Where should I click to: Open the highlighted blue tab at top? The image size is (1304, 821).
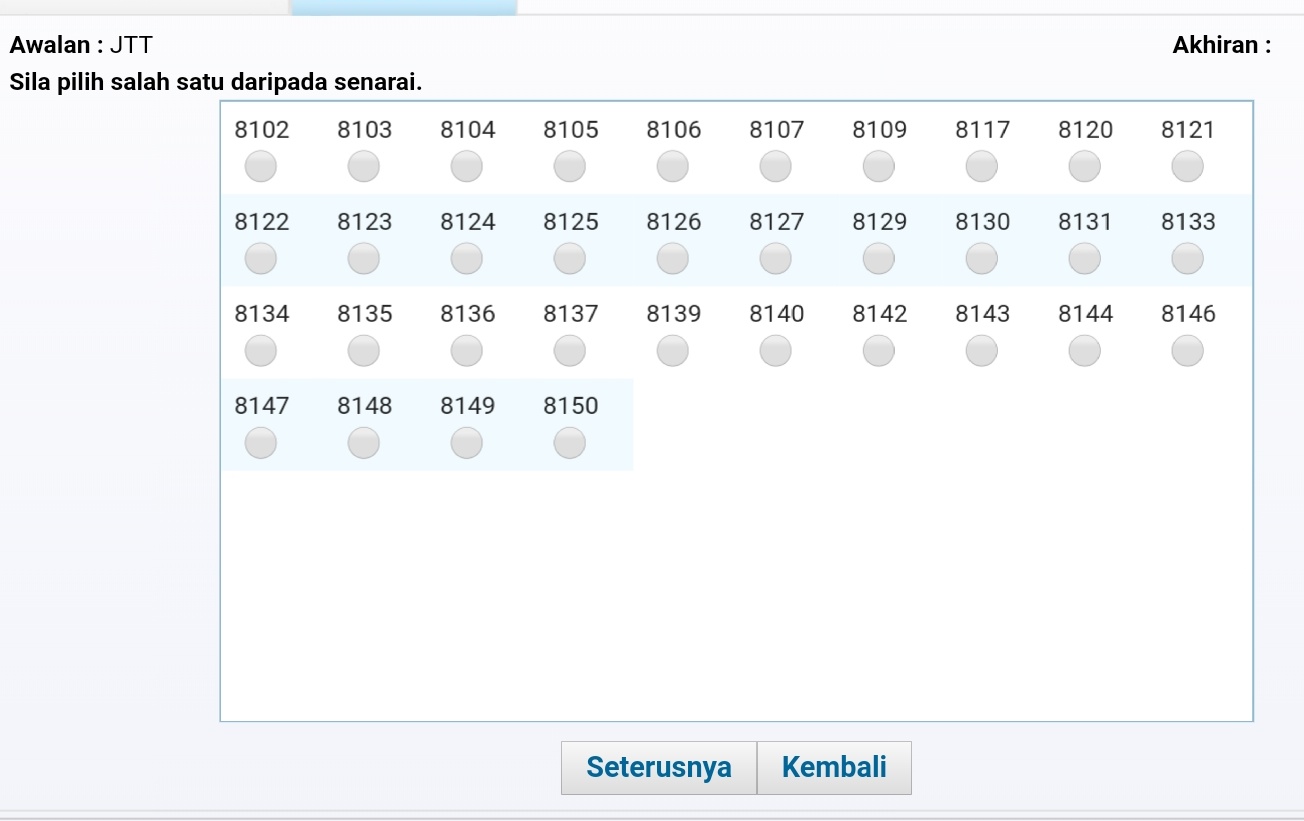[x=404, y=7]
